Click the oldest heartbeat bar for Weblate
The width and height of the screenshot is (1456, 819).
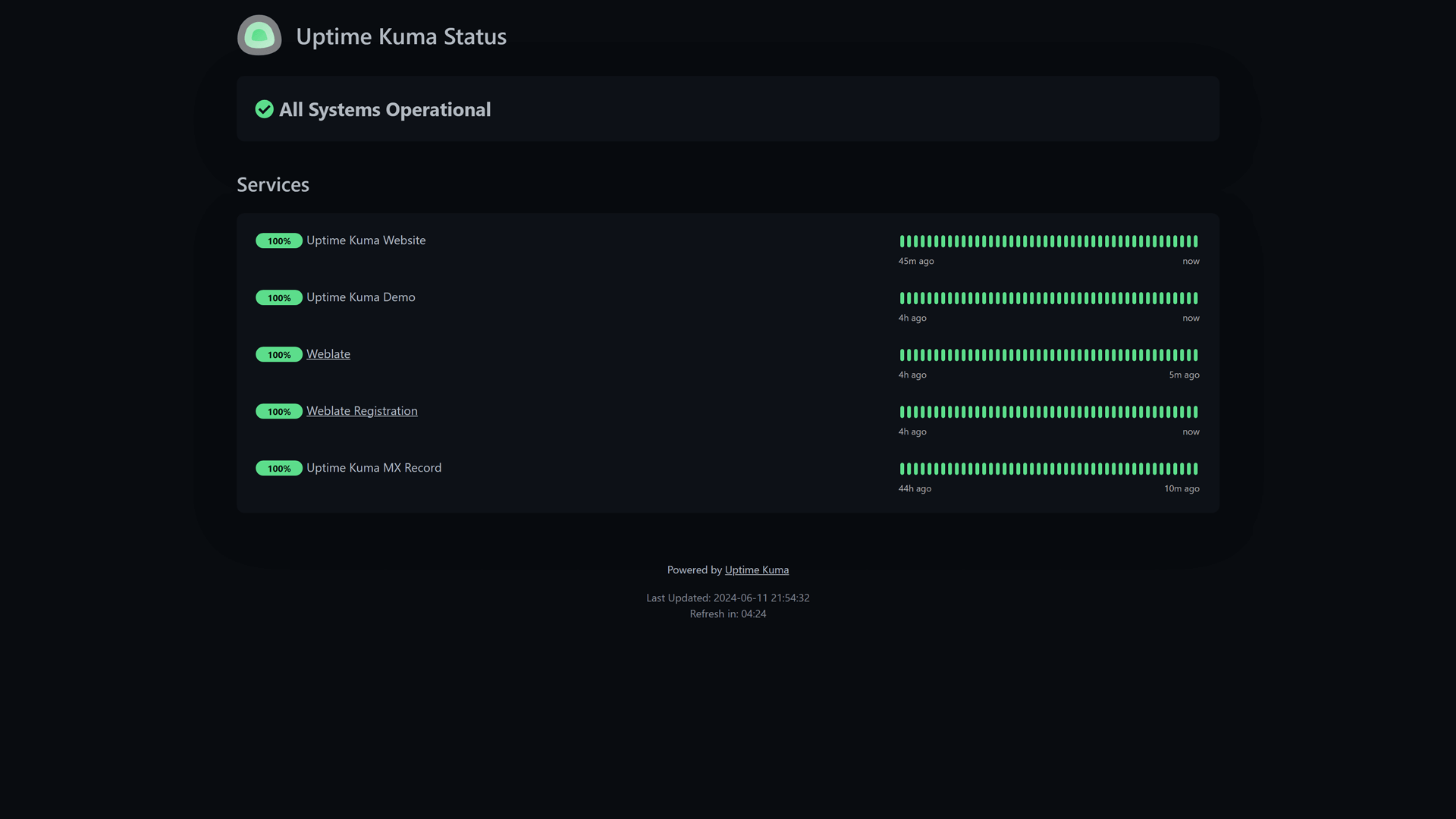(x=902, y=355)
